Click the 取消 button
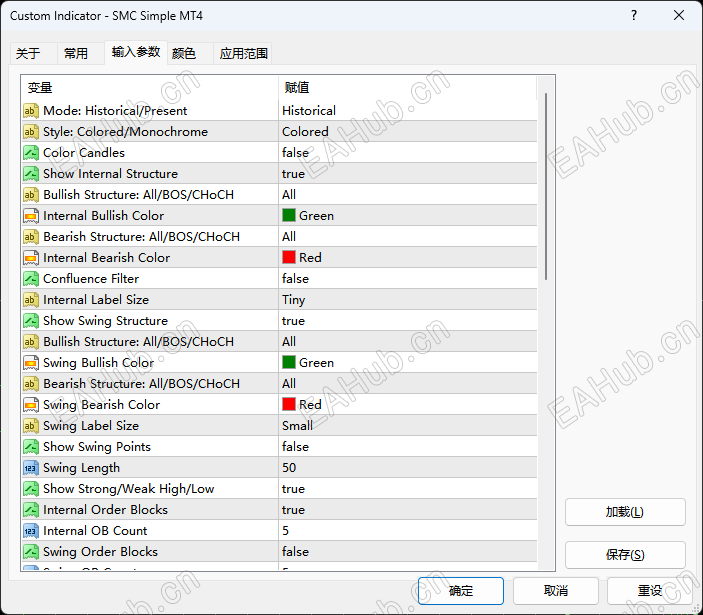 (x=555, y=591)
